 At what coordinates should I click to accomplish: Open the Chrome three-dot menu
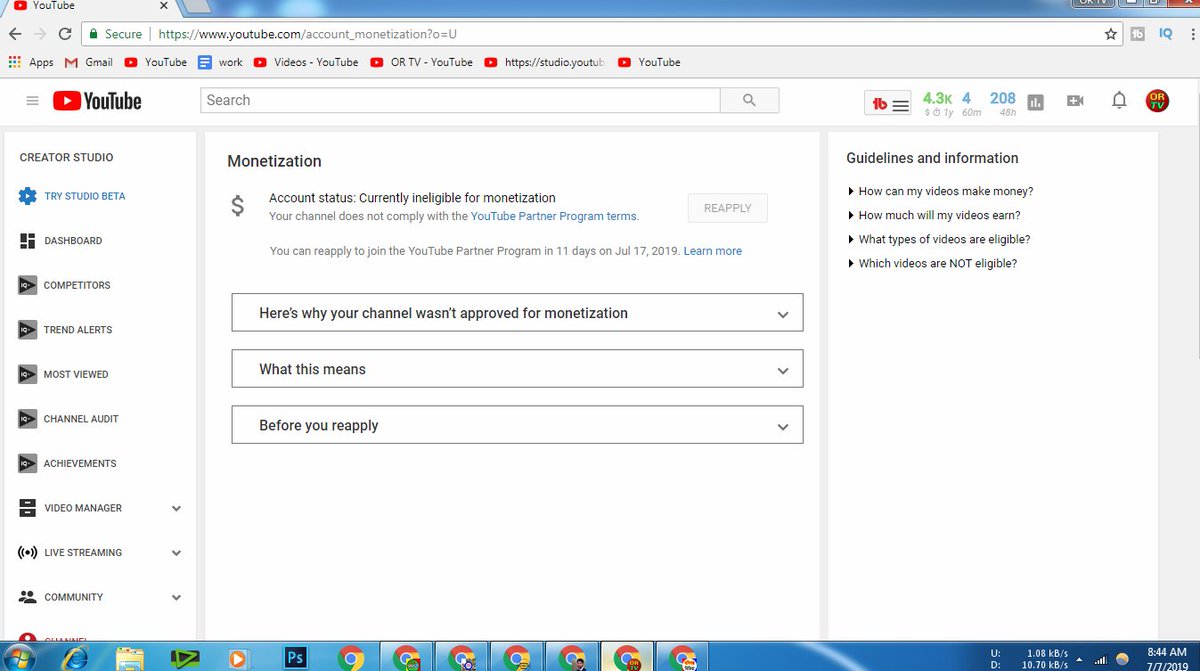[1191, 34]
